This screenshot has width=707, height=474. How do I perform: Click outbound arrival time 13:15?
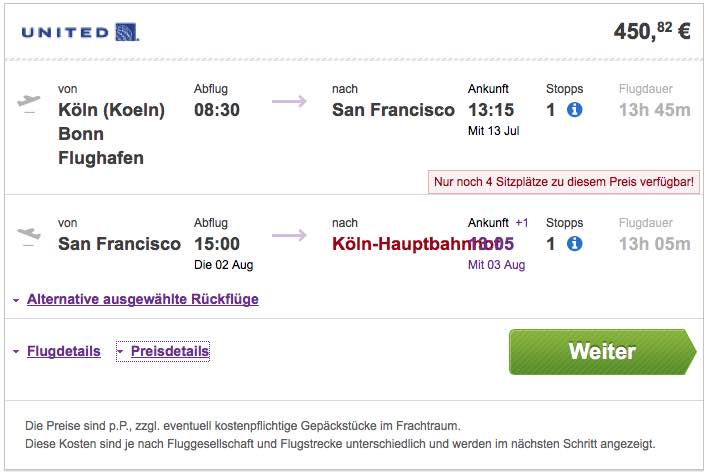pos(490,110)
